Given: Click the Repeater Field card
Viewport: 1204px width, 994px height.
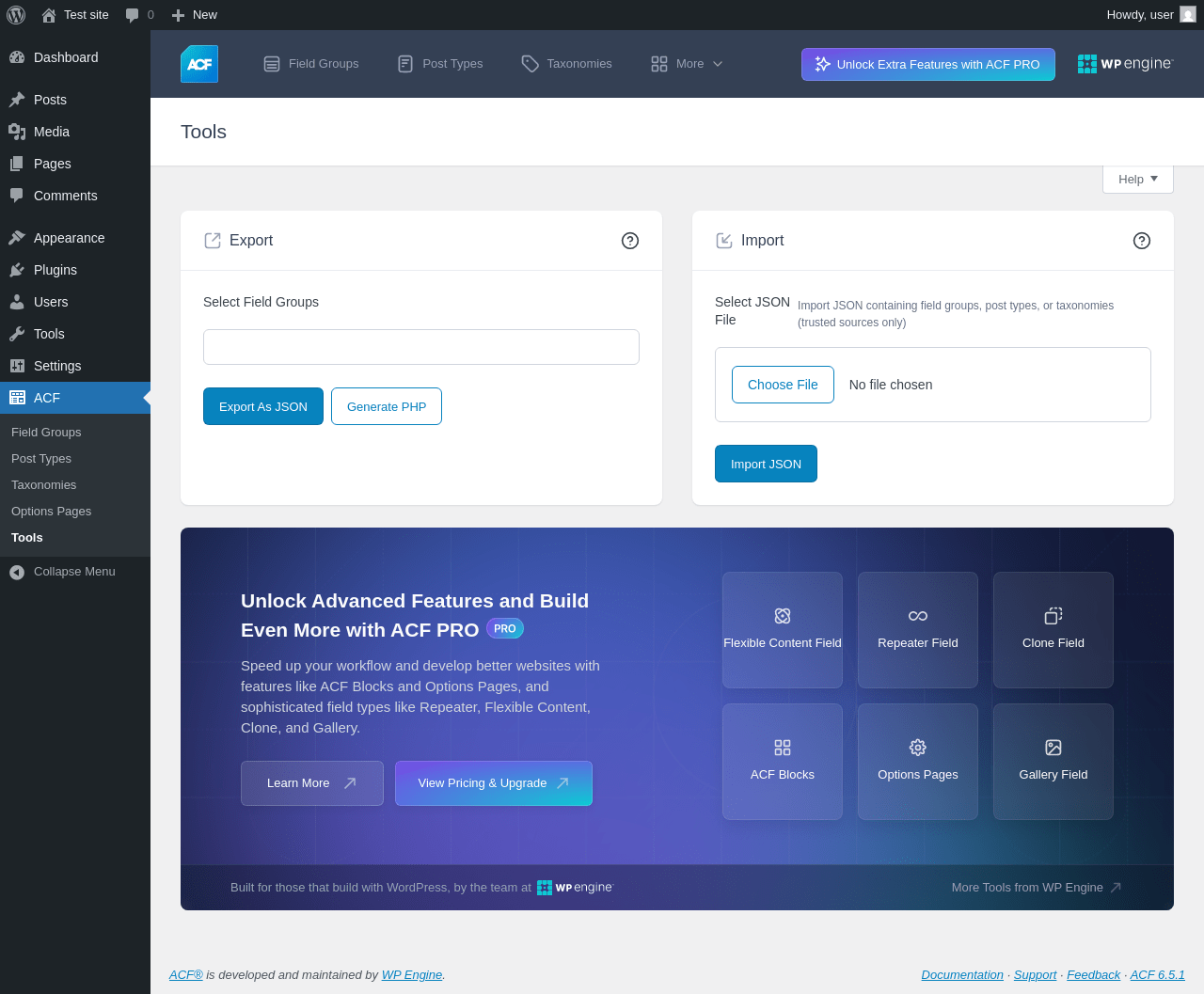Looking at the screenshot, I should point(918,630).
